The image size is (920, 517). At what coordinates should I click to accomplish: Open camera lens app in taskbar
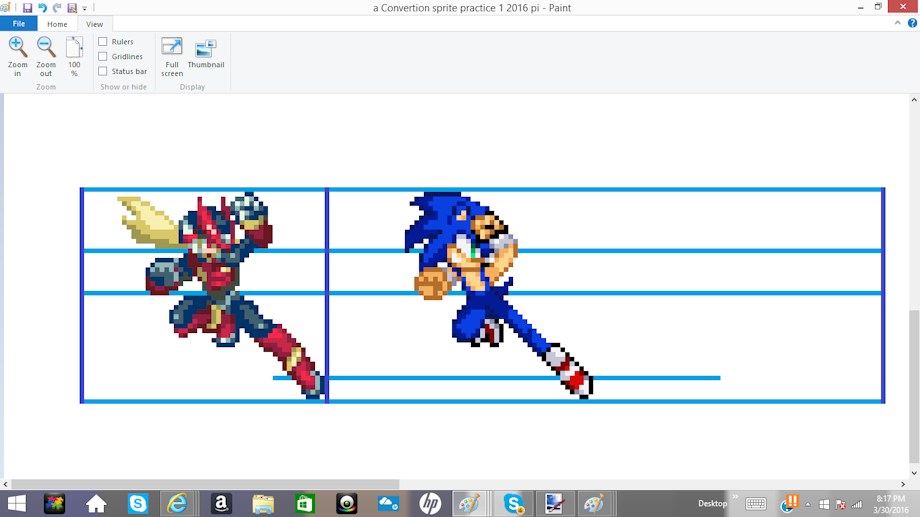coord(347,504)
